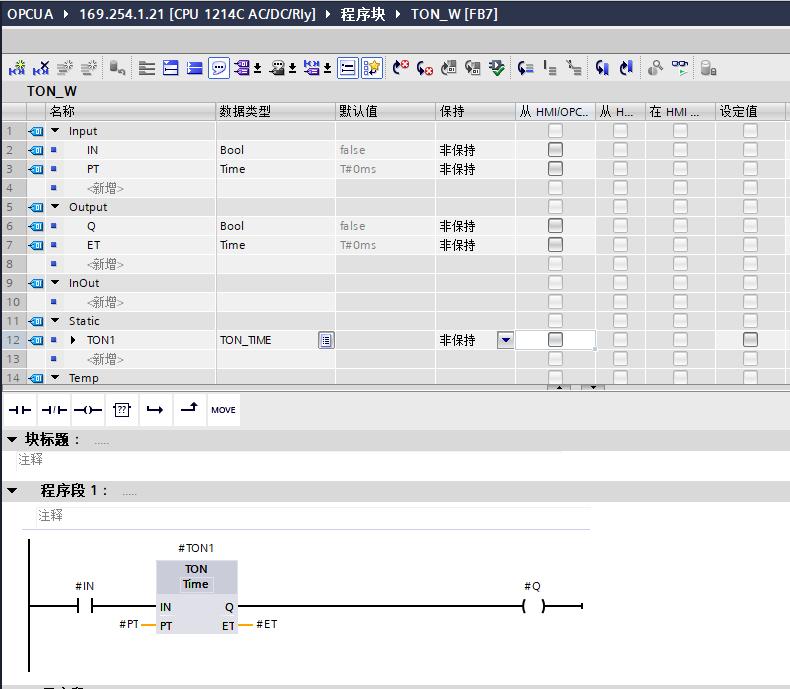Click the 名称 column header

[x=131, y=111]
